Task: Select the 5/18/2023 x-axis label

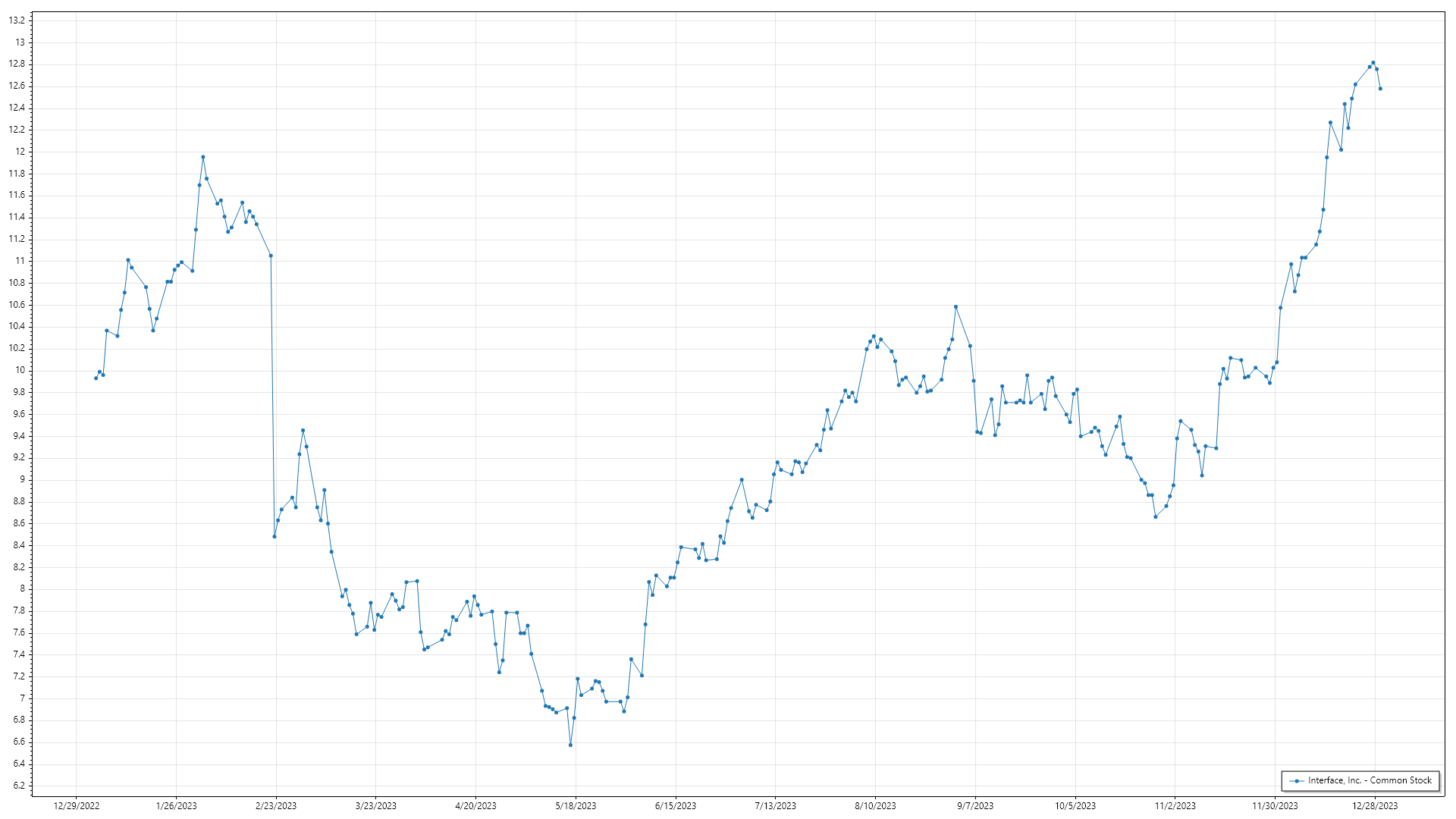Action: coord(576,805)
